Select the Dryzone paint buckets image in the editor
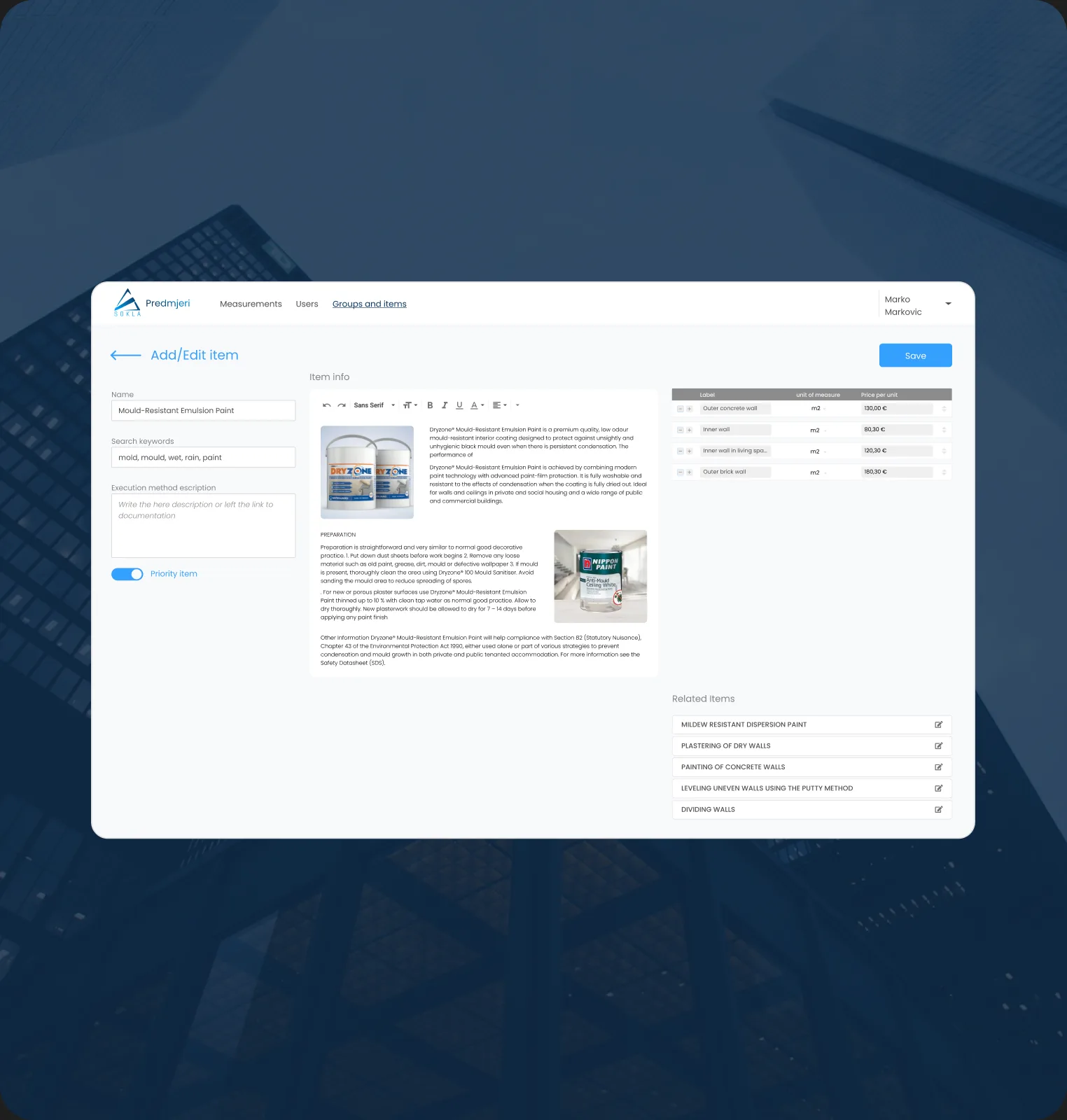This screenshot has width=1067, height=1120. (x=367, y=472)
